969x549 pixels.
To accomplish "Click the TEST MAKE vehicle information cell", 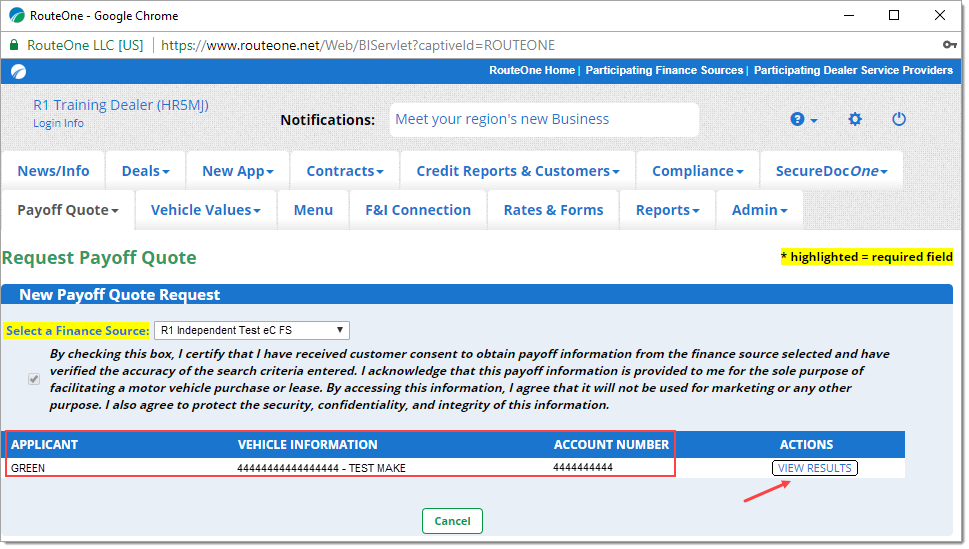I will pos(321,468).
